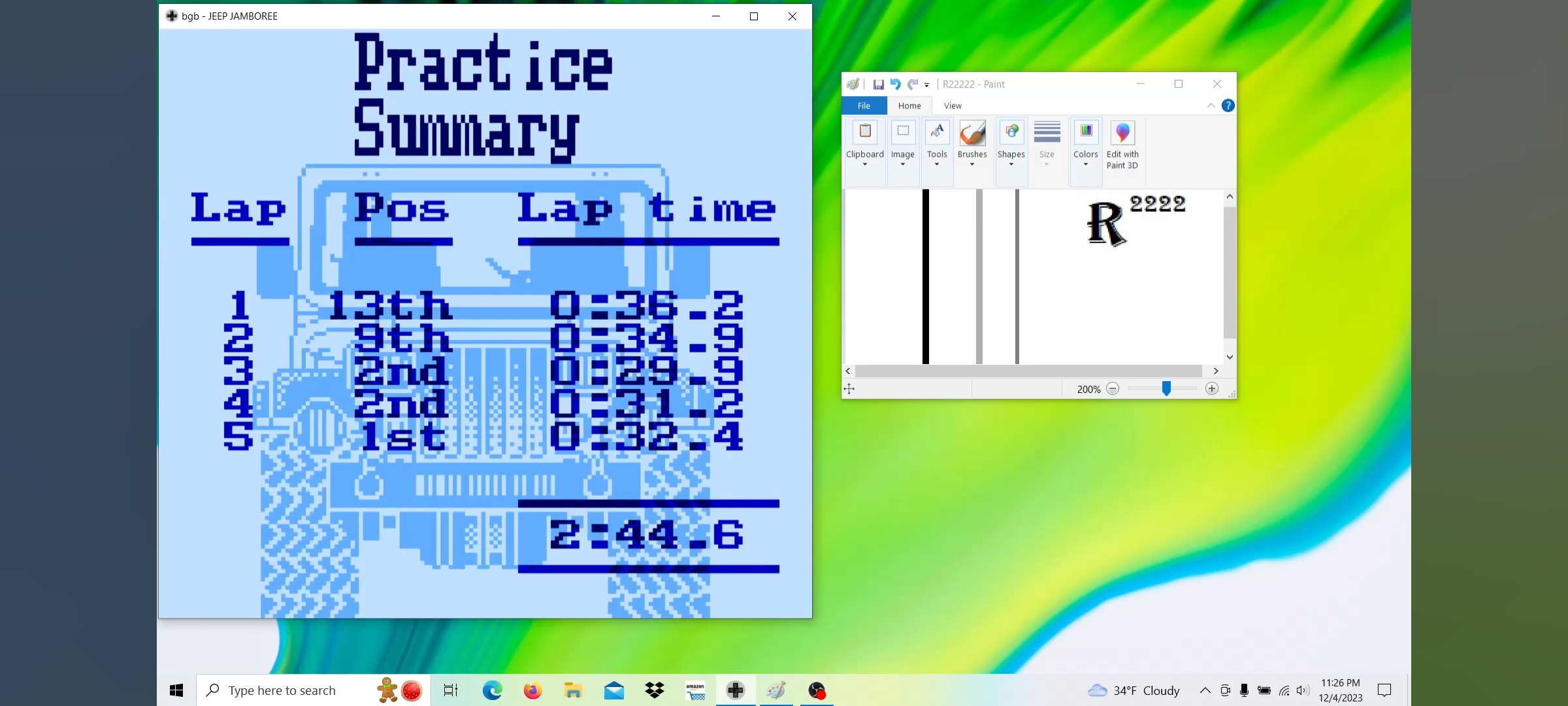Click the lap time '0:34.9' in bgb

coord(647,338)
